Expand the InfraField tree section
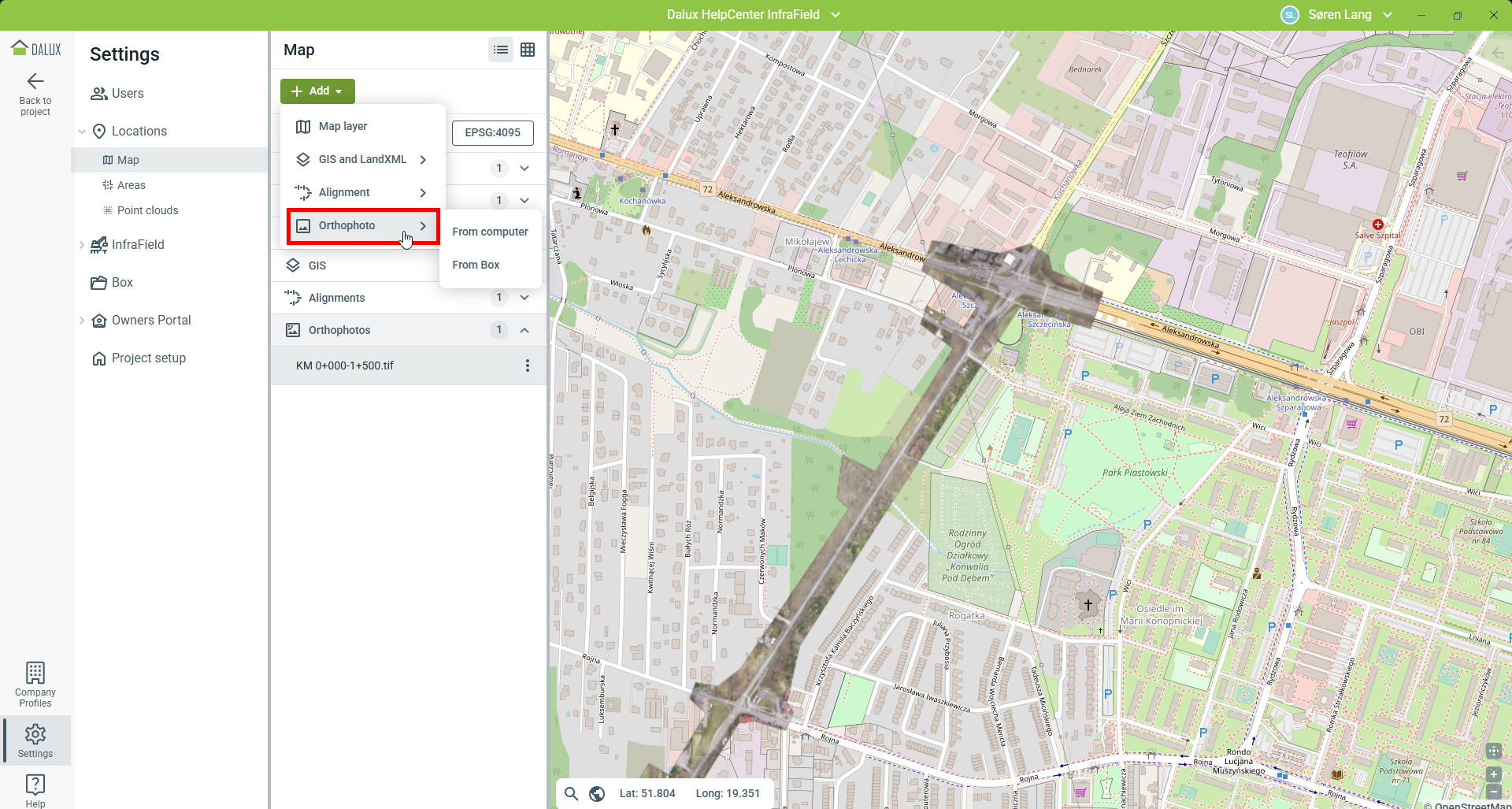 tap(82, 245)
